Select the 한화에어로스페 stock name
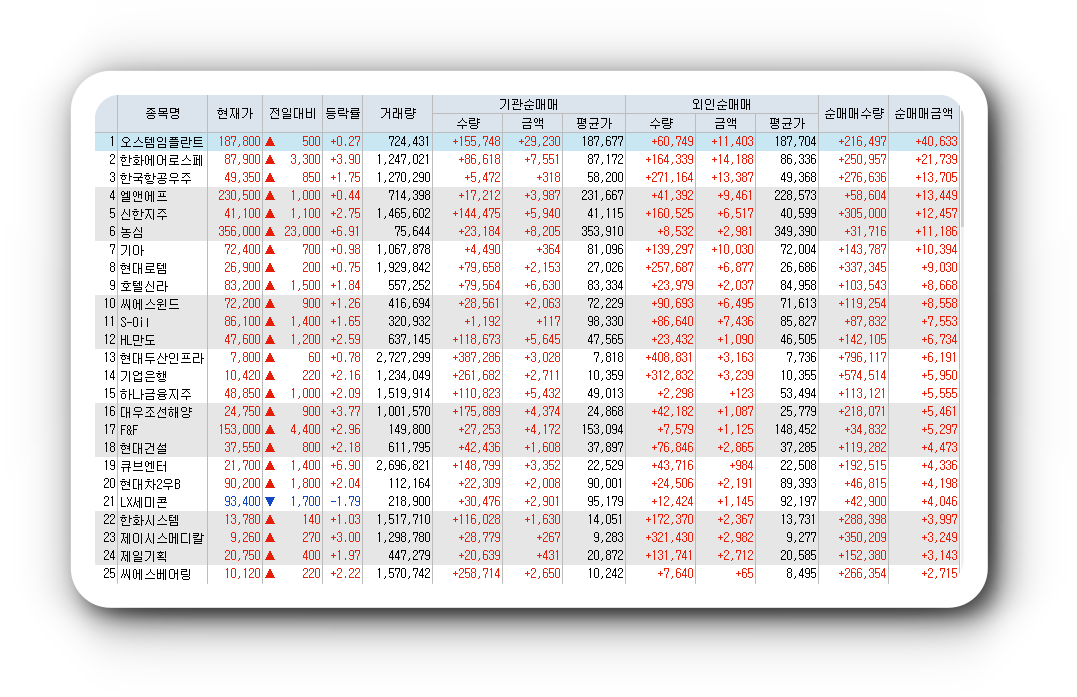 (x=161, y=160)
